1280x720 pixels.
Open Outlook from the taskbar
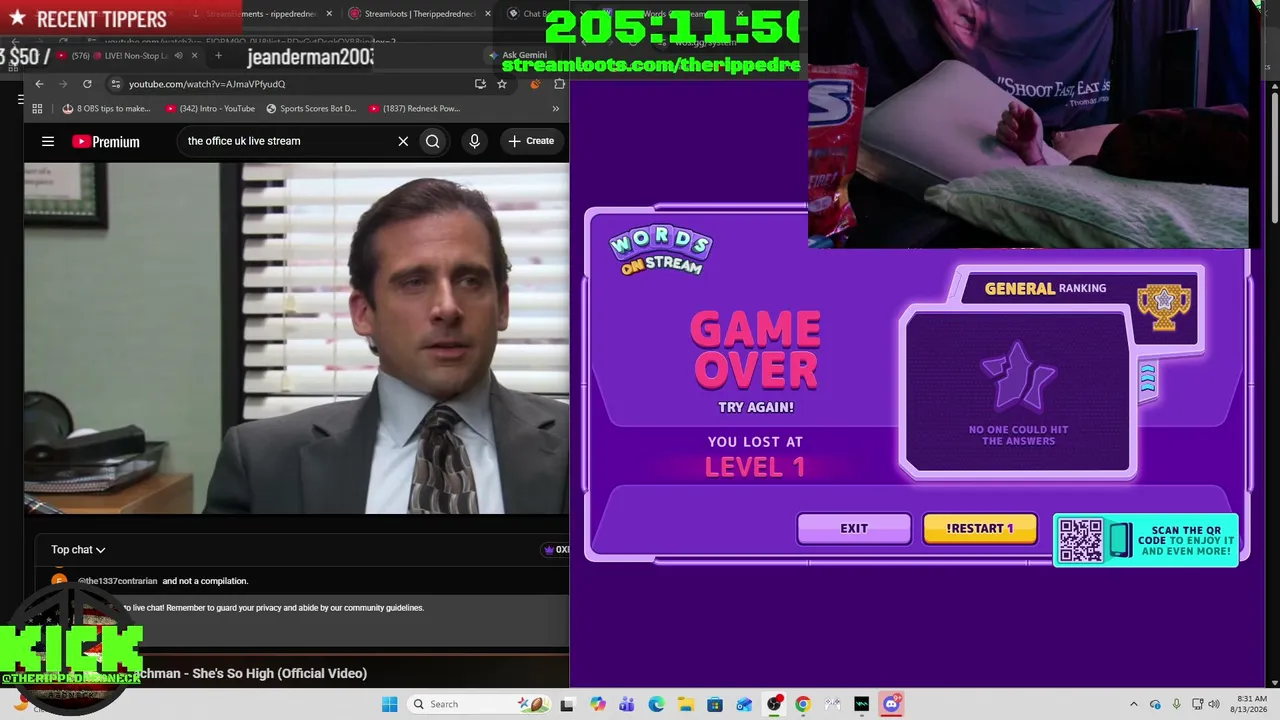click(x=744, y=704)
